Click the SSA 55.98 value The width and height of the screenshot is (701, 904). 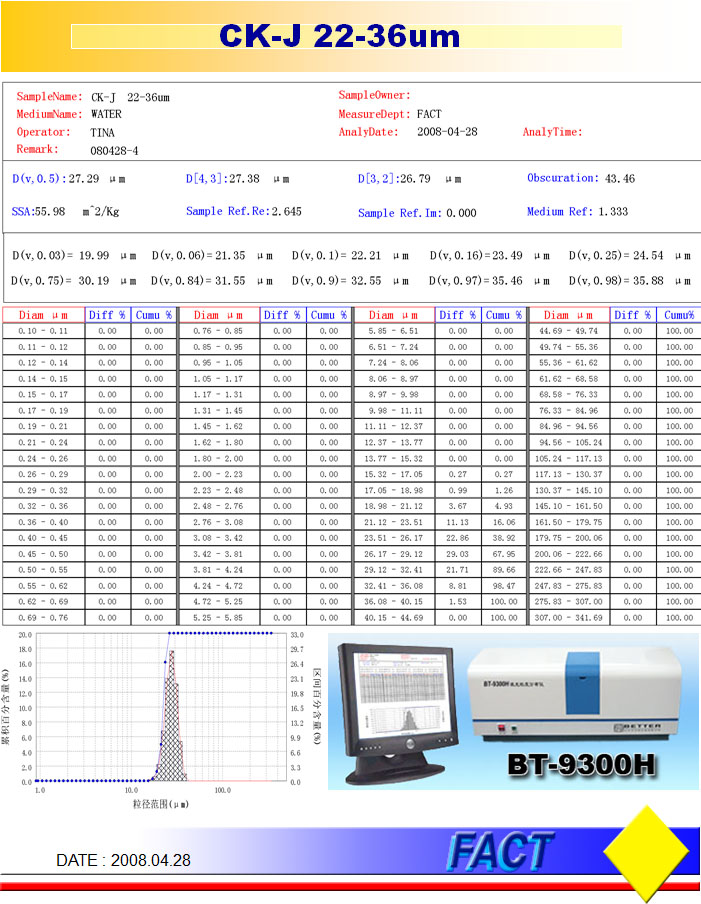click(50, 212)
